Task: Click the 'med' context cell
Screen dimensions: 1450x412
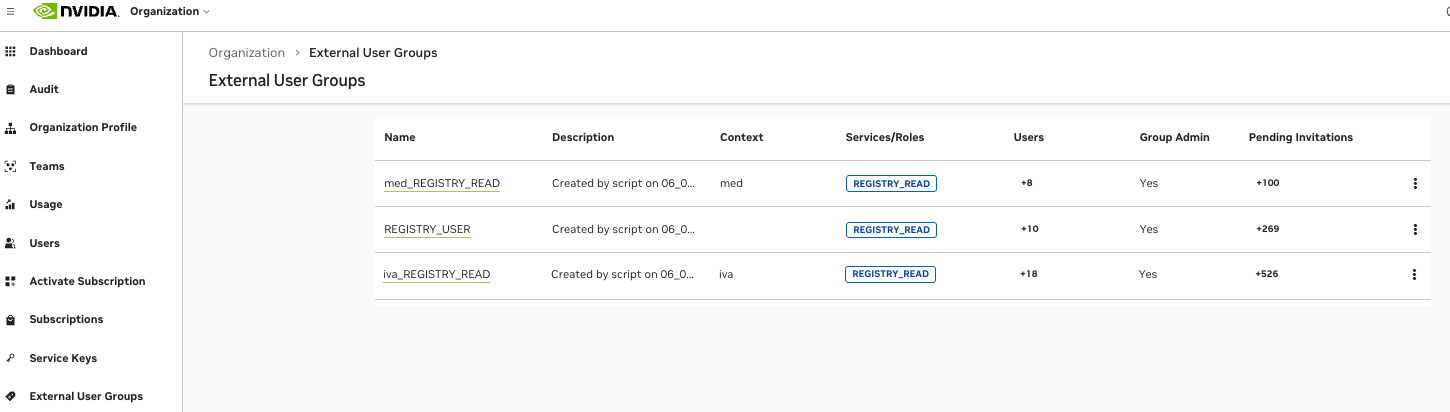Action: [x=731, y=184]
